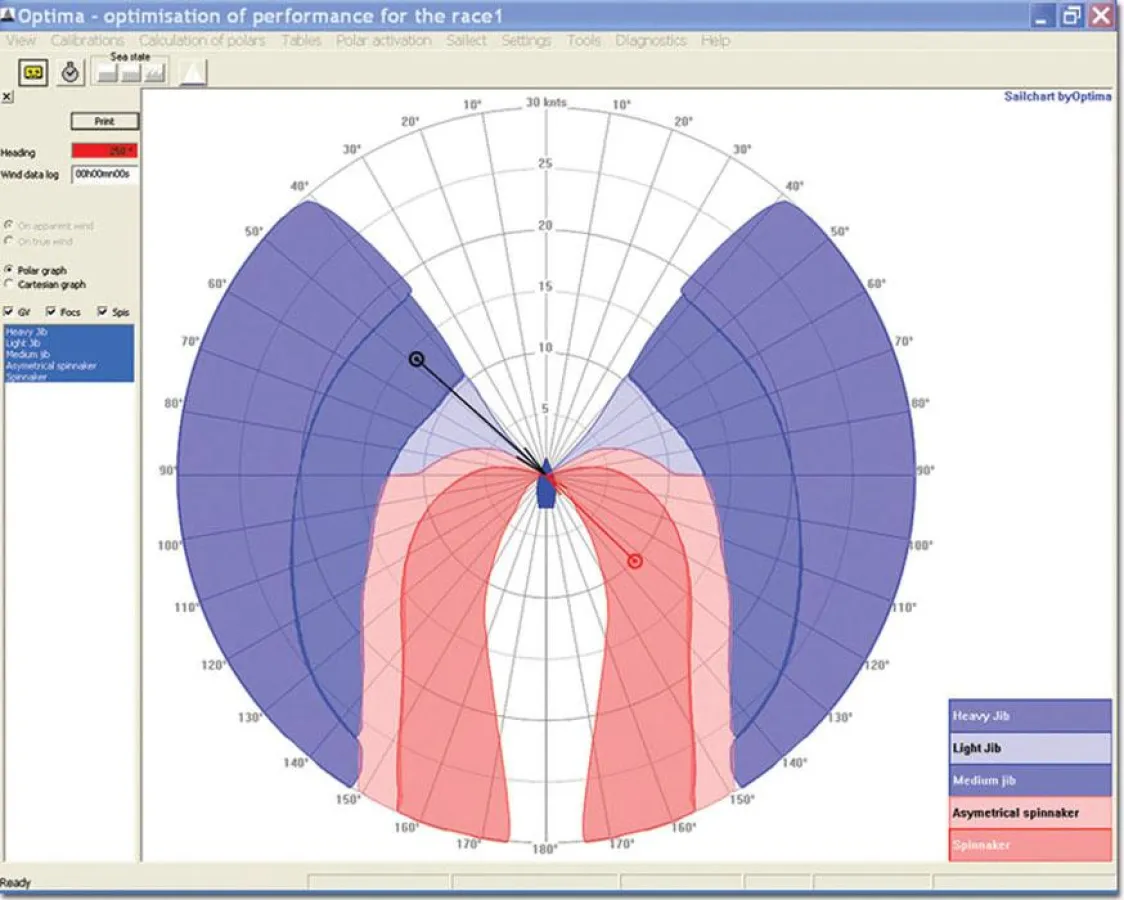
Task: Open the Diagnostics menu
Action: 651,40
